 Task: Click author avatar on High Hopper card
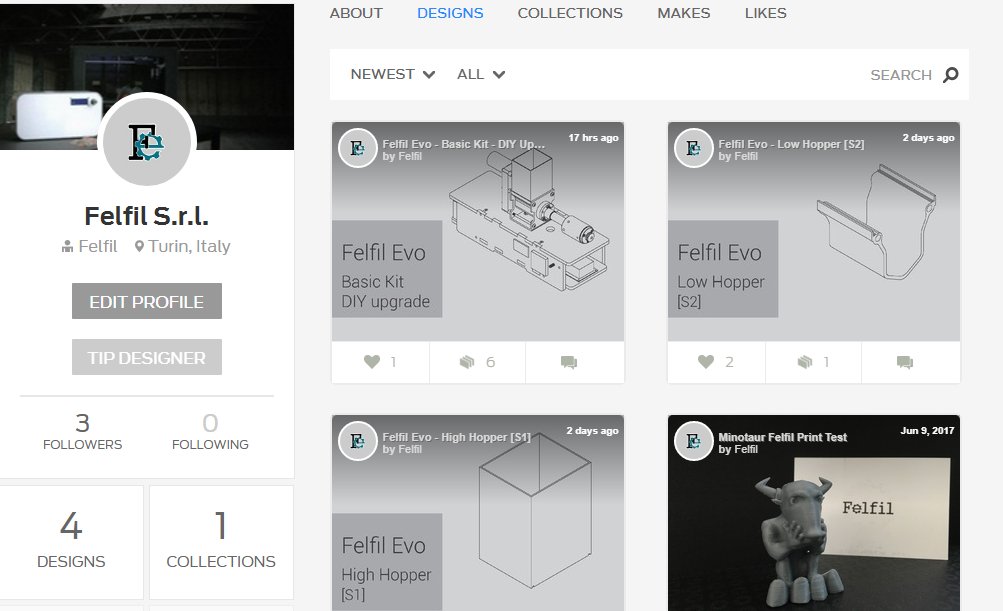tap(358, 441)
